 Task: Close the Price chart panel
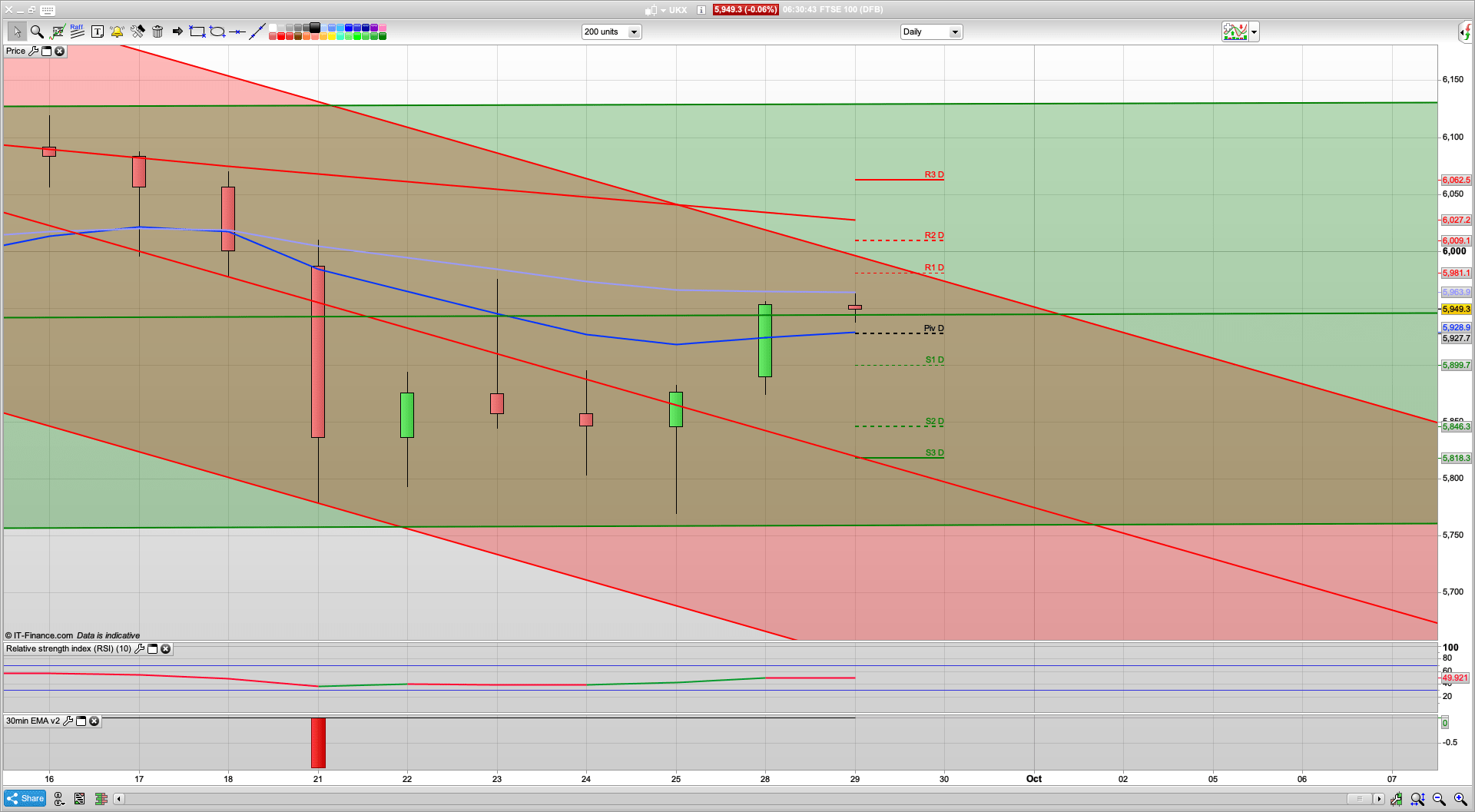pos(58,51)
